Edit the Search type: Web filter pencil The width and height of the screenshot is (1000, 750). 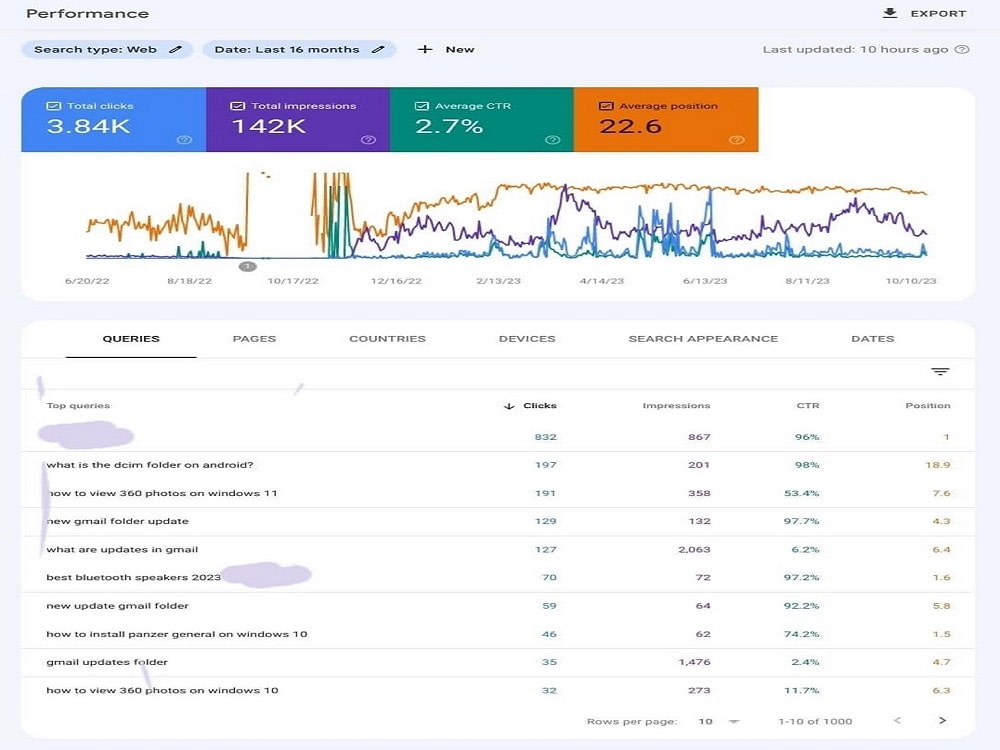point(175,49)
